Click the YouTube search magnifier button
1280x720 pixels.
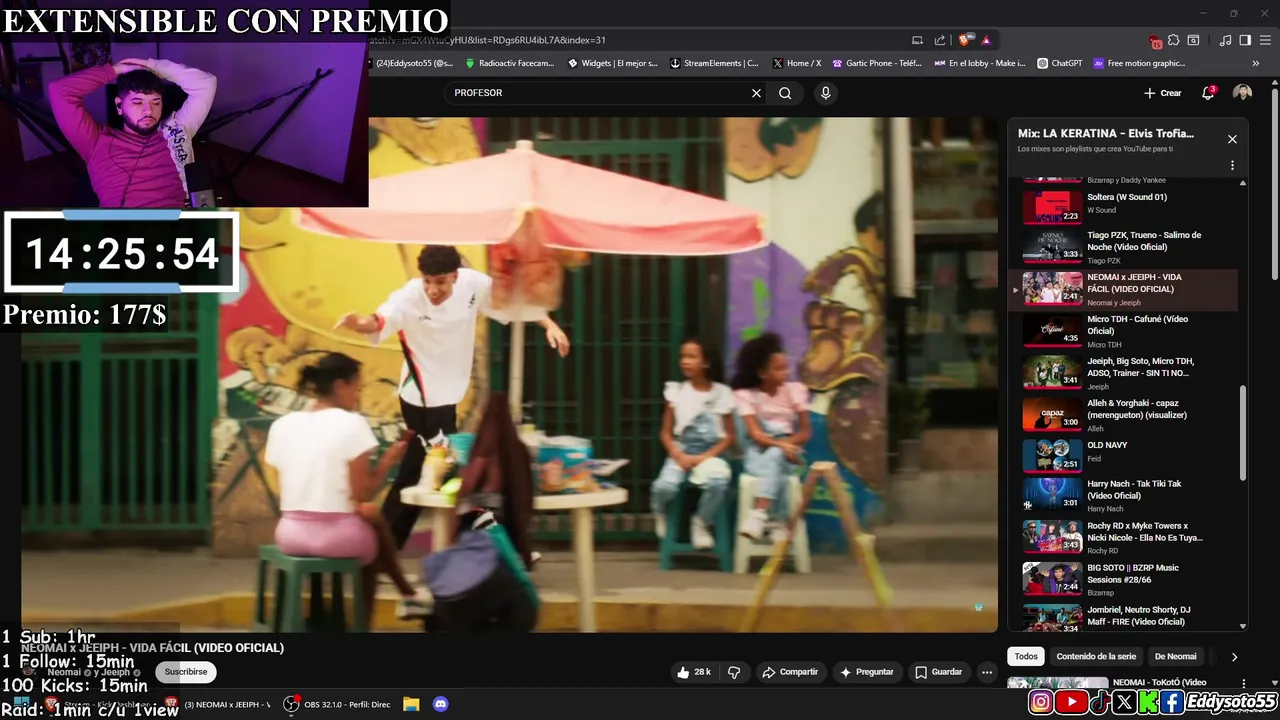pos(785,93)
